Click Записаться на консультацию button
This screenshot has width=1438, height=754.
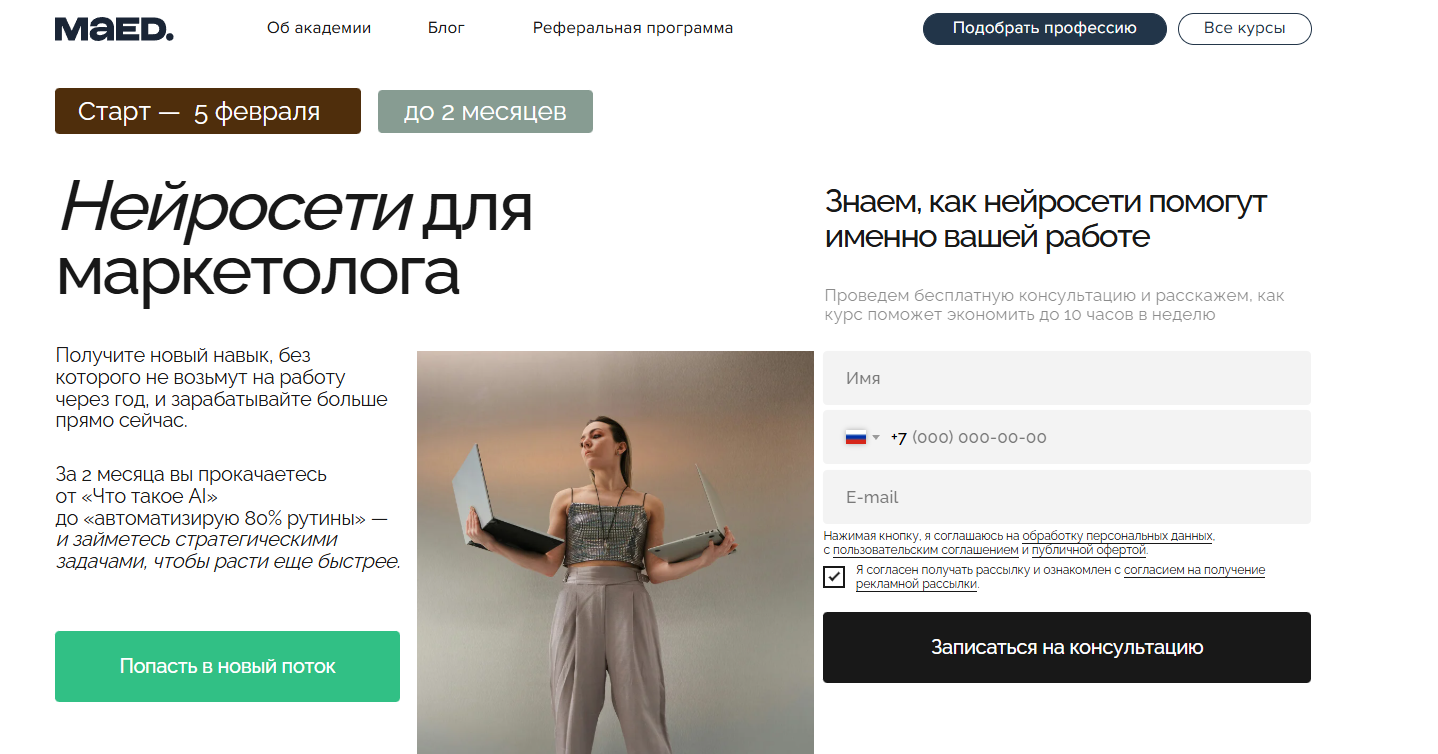point(1066,647)
